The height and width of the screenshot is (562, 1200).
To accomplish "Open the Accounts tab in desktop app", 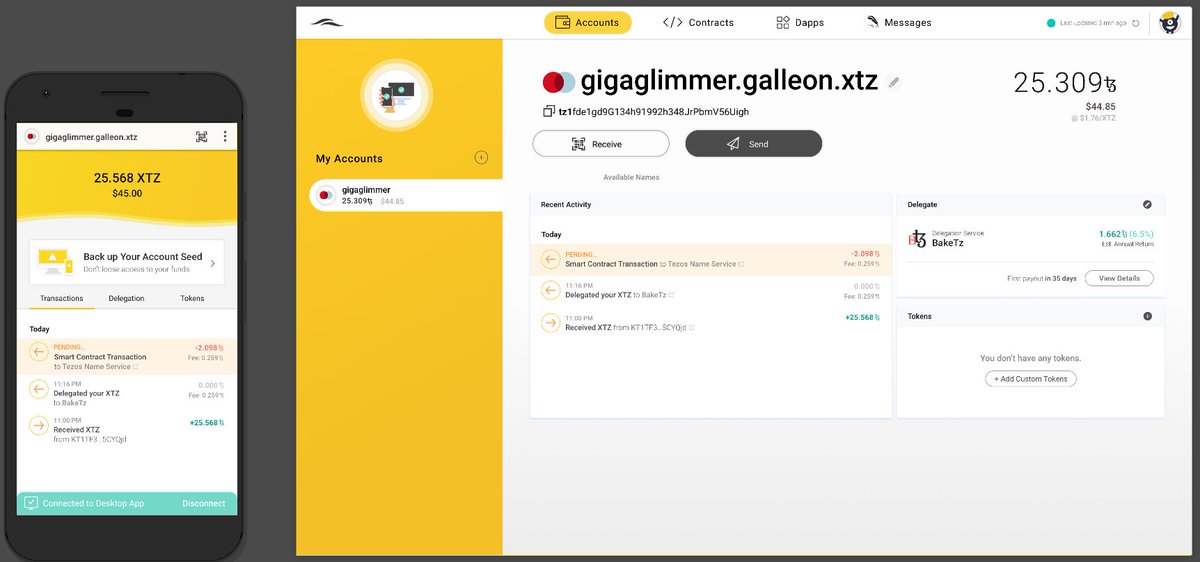I will pos(587,22).
